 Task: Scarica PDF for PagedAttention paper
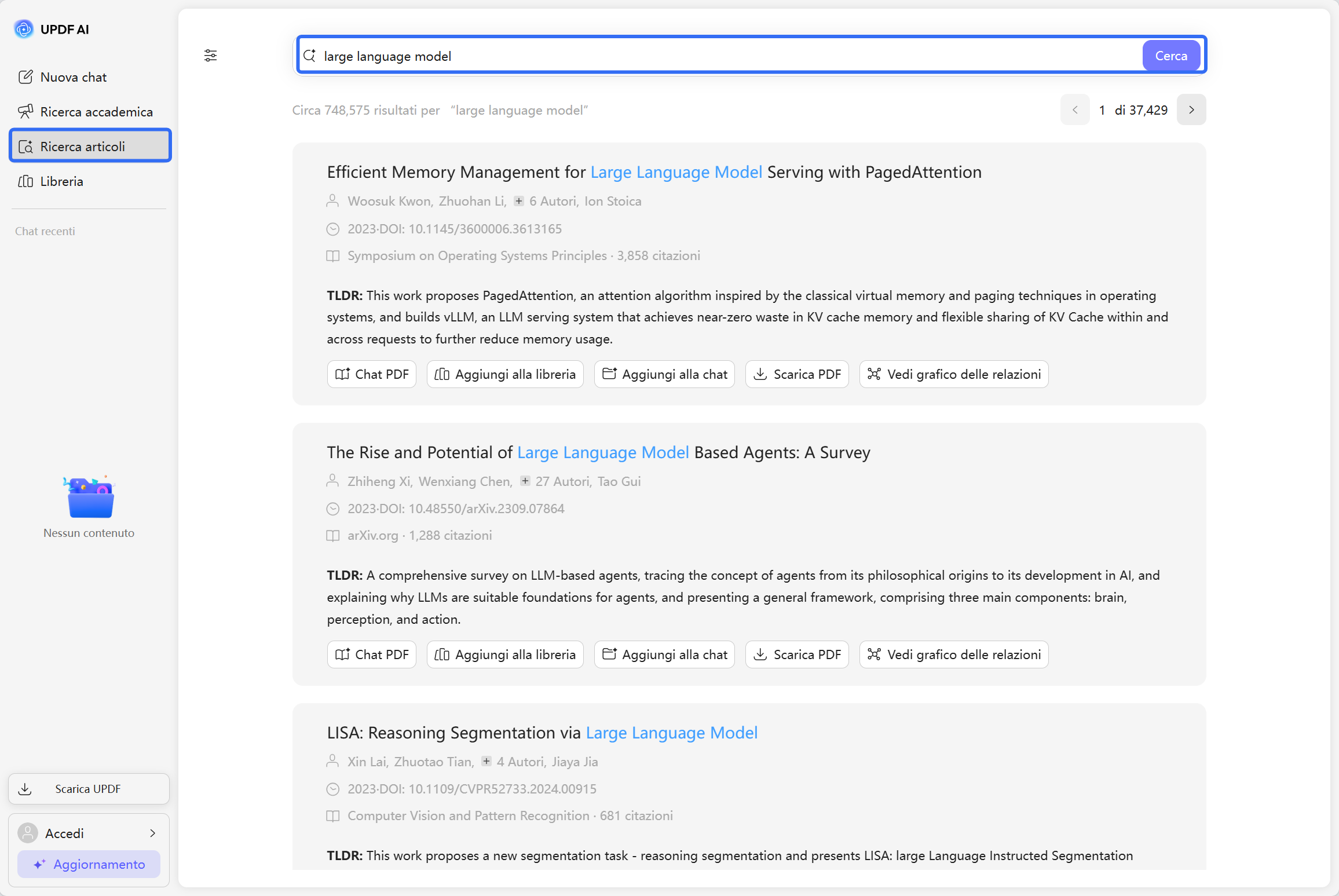(797, 374)
